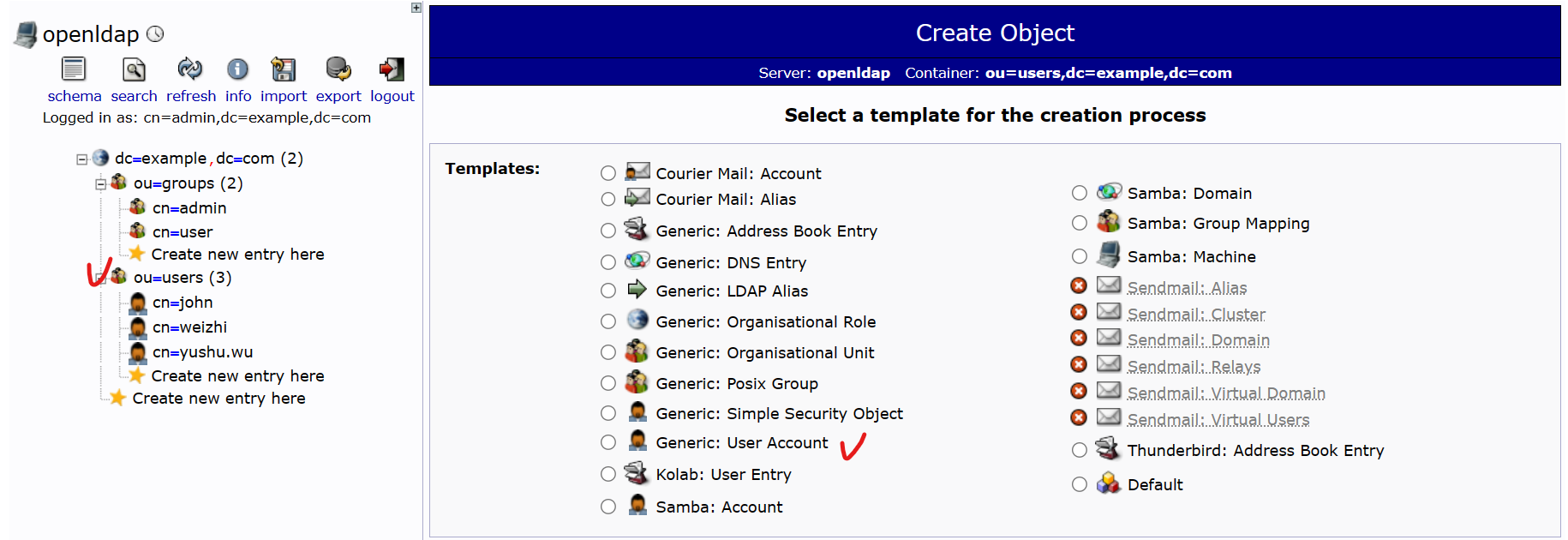Click the Samba Domain template icon
The height and width of the screenshot is (540, 1568).
[1109, 191]
